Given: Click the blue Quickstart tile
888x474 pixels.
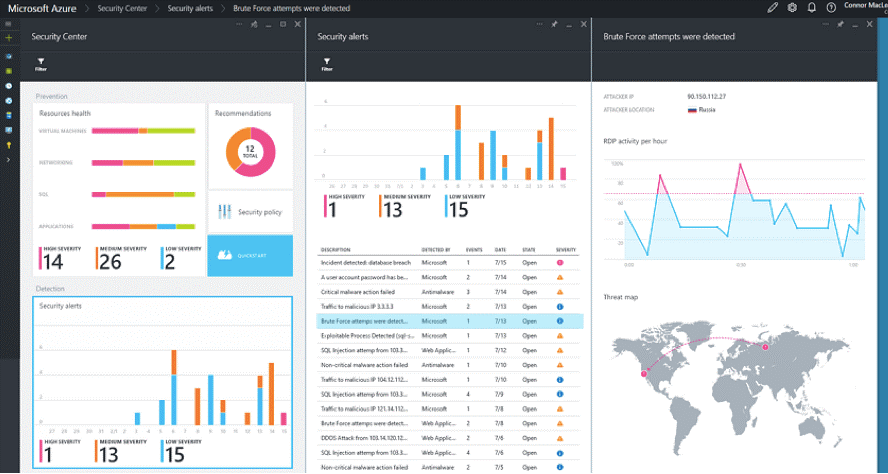Looking at the screenshot, I should pos(250,255).
